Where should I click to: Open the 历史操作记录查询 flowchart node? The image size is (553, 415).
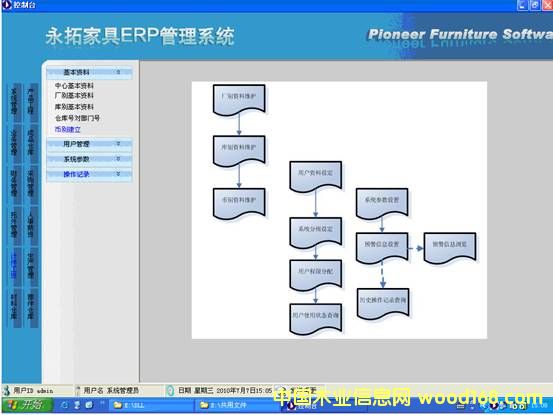coord(383,304)
